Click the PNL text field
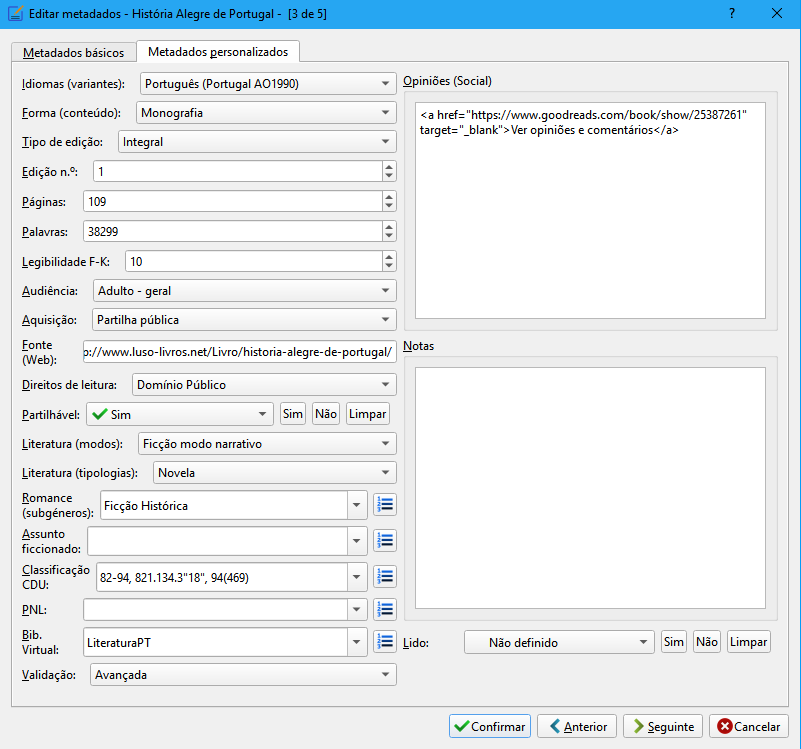 pyautogui.click(x=216, y=610)
